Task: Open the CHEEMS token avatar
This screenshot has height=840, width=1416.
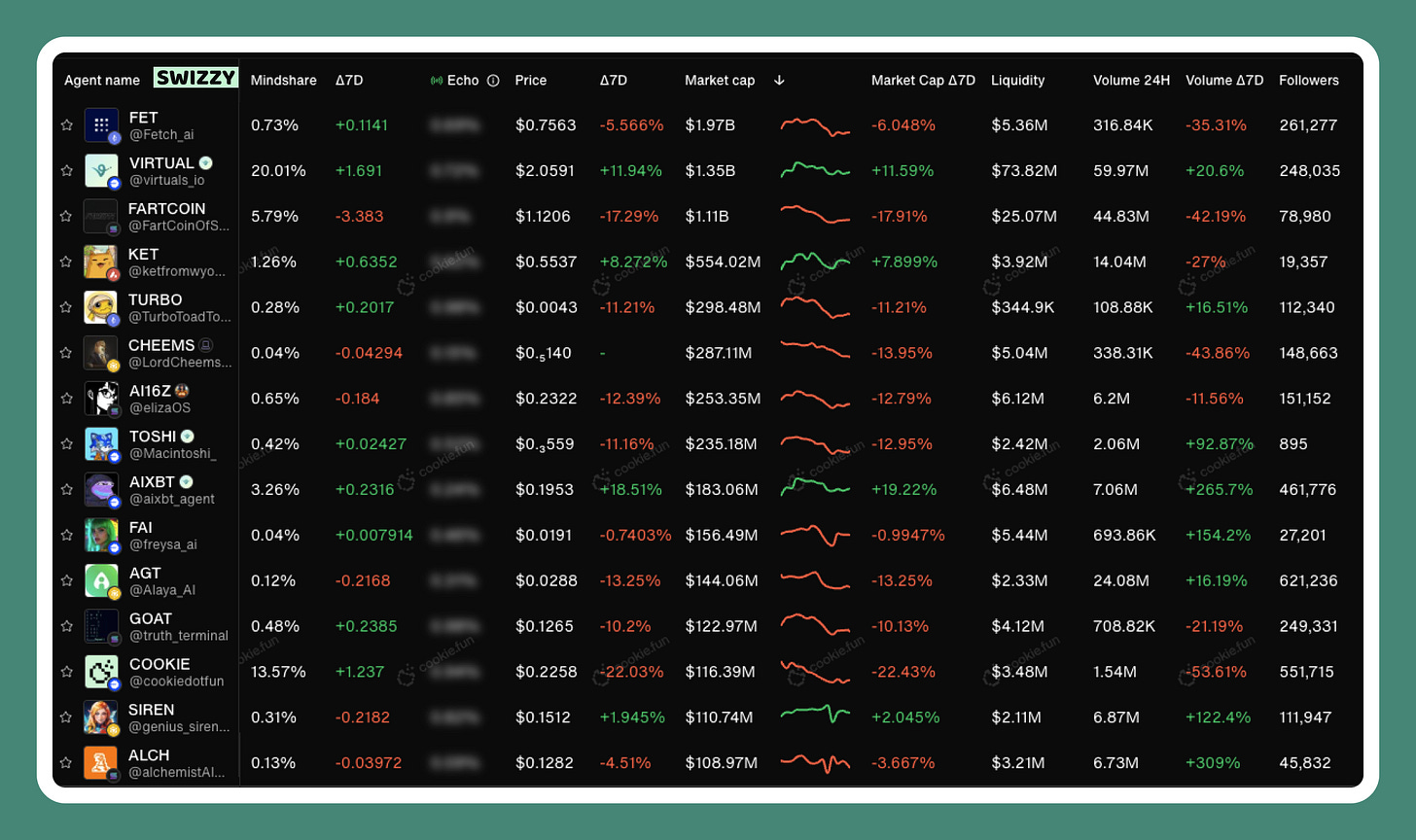Action: coord(101,353)
